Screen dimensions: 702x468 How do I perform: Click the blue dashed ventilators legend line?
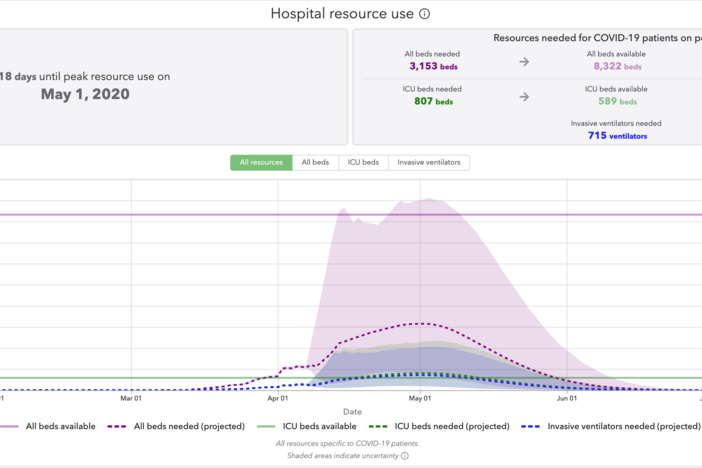tap(531, 427)
